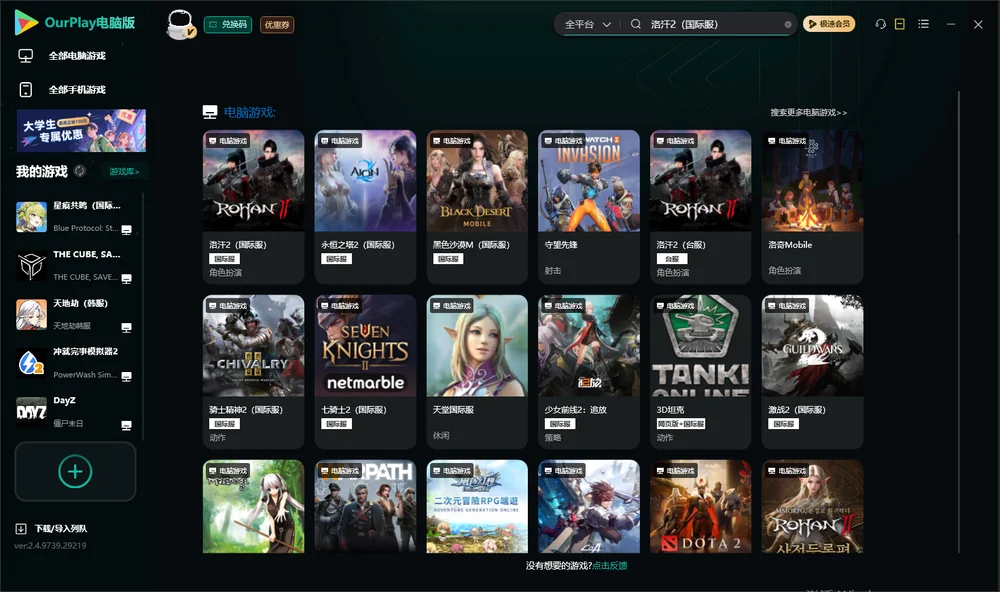Open the 洛汗2 (国际服) game card
The width and height of the screenshot is (1000, 592).
[x=253, y=207]
